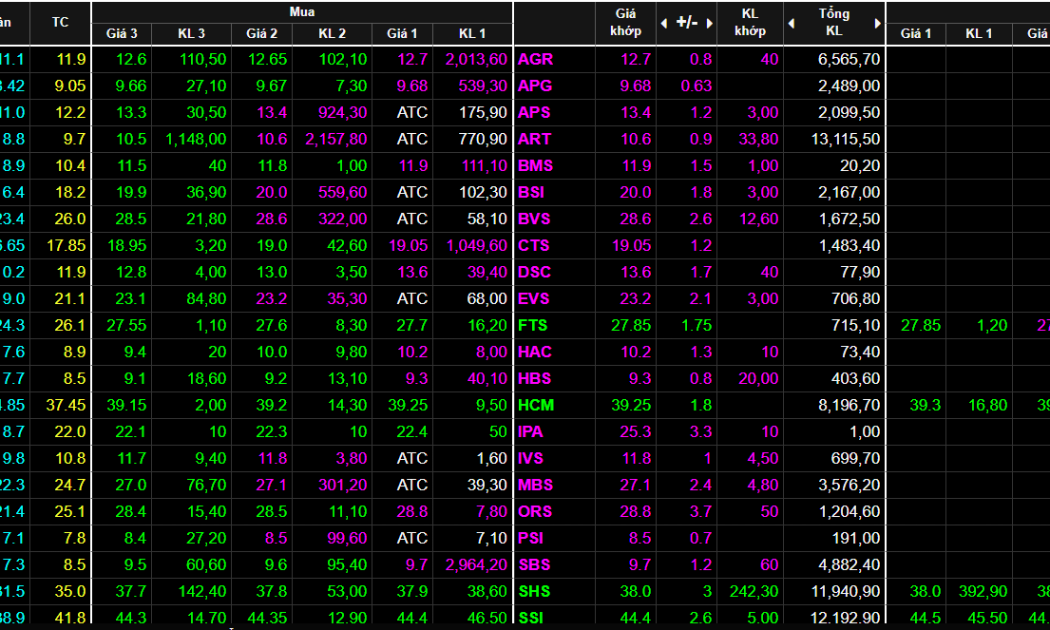
Task: Select ORS change value 3.7
Action: (x=701, y=511)
